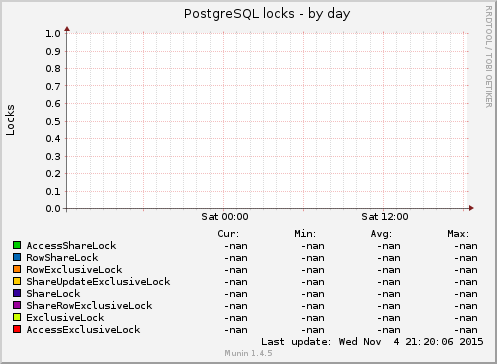
Task: Click the green AccessShareLock color swatch
Action: [x=17, y=245]
